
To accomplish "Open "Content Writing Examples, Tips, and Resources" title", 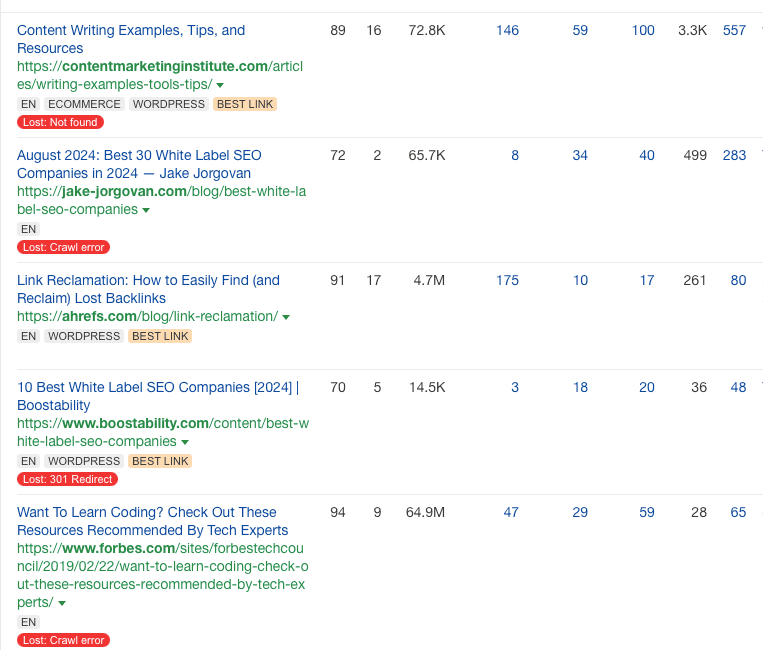I will pyautogui.click(x=130, y=39).
